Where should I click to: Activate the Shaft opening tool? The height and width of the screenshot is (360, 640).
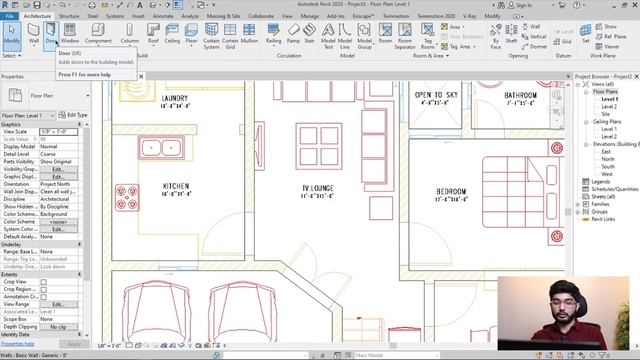(511, 34)
